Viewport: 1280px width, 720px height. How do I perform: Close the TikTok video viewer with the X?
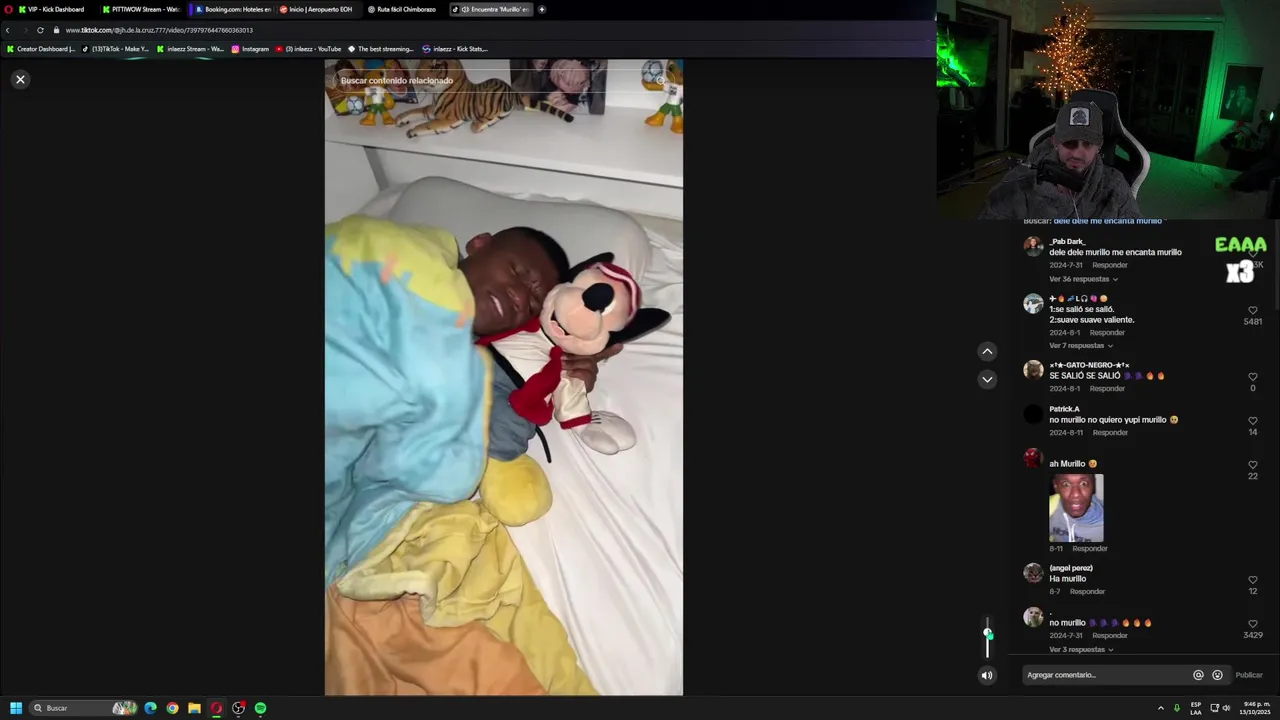click(20, 79)
